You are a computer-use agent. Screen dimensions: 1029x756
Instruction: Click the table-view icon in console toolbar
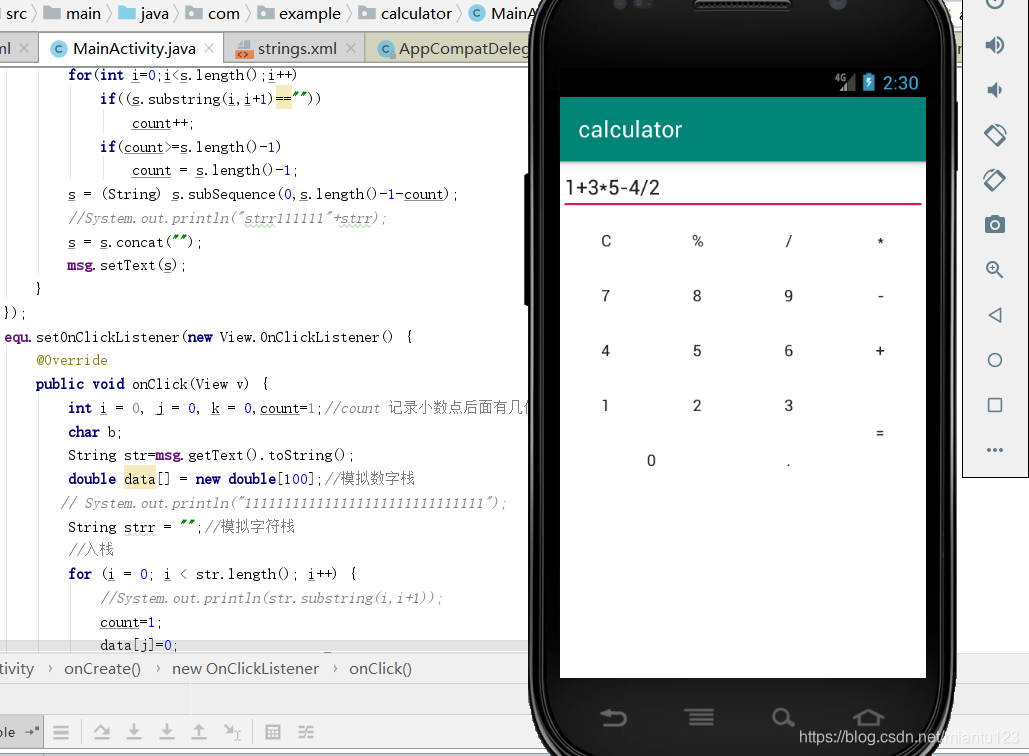(273, 732)
